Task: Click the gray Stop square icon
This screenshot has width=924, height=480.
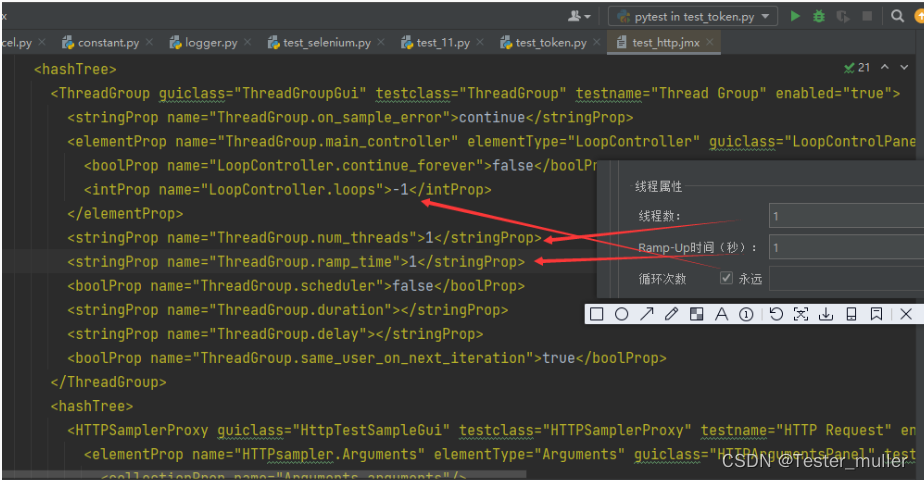Action: (867, 16)
